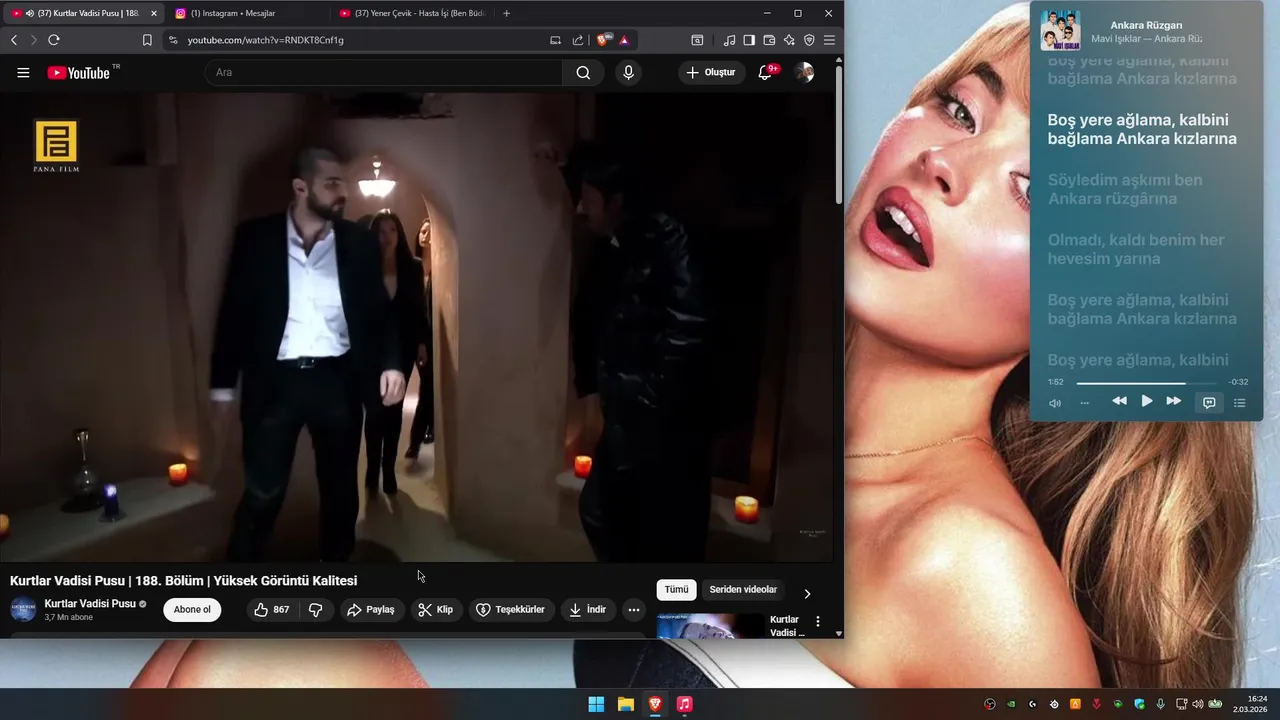
Task: Open Leo AI sparkle icon in toolbar
Action: tap(789, 40)
